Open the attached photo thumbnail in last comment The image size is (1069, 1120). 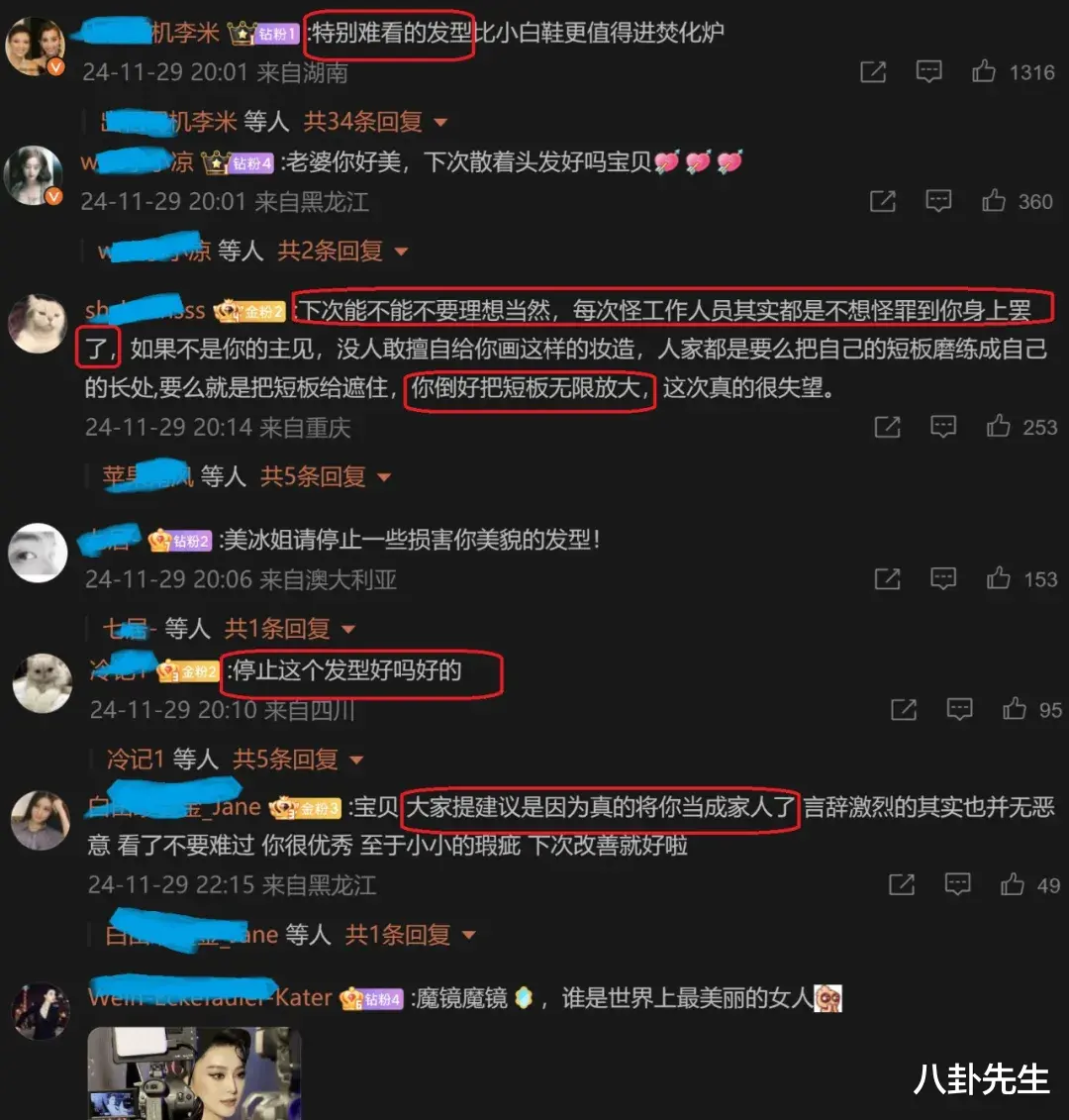[x=194, y=1072]
